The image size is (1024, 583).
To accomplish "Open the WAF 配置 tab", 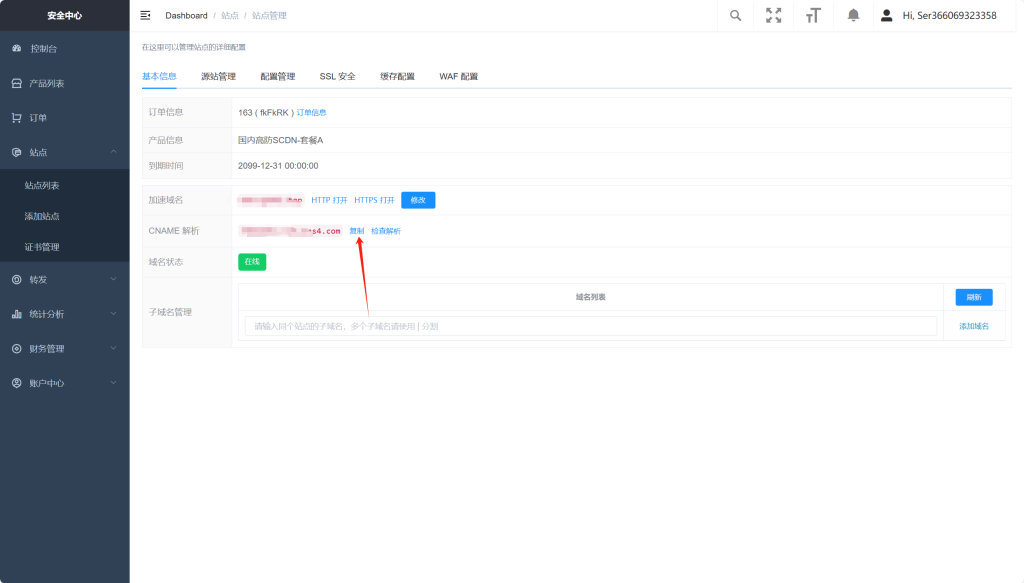I will click(458, 76).
